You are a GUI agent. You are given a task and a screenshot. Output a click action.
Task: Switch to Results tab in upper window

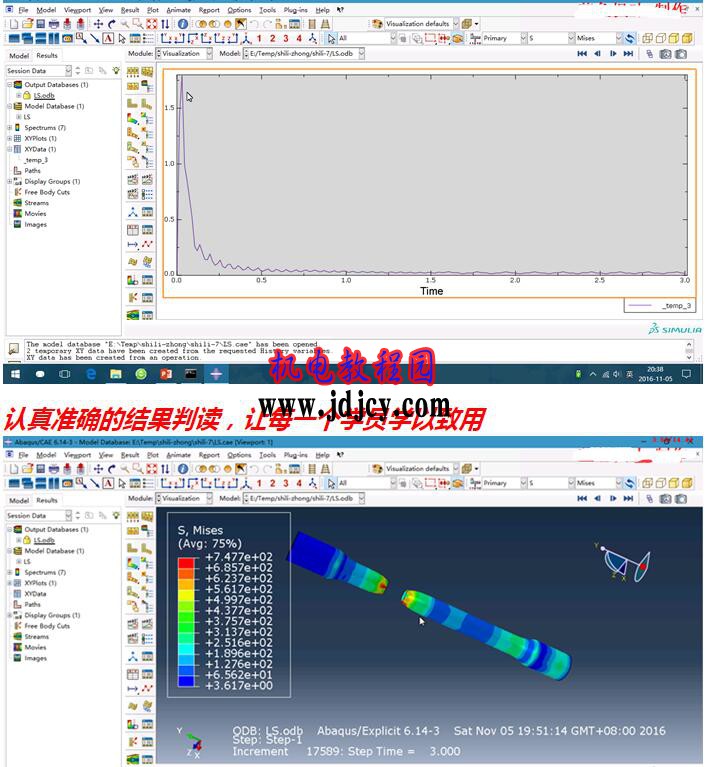(x=47, y=56)
